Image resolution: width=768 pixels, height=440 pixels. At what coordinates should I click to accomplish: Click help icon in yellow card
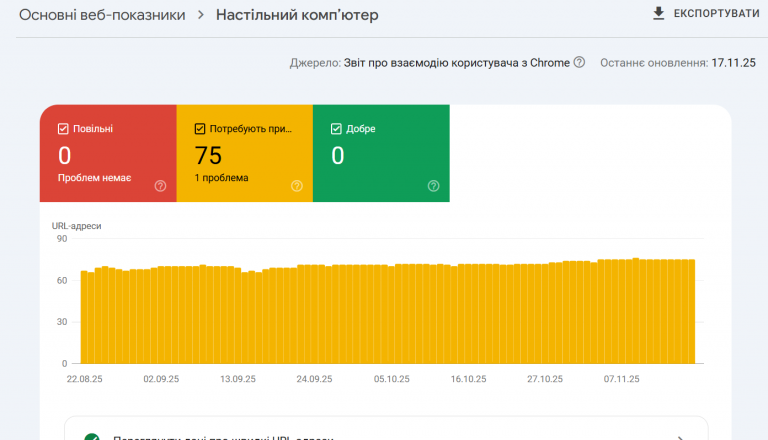[297, 185]
